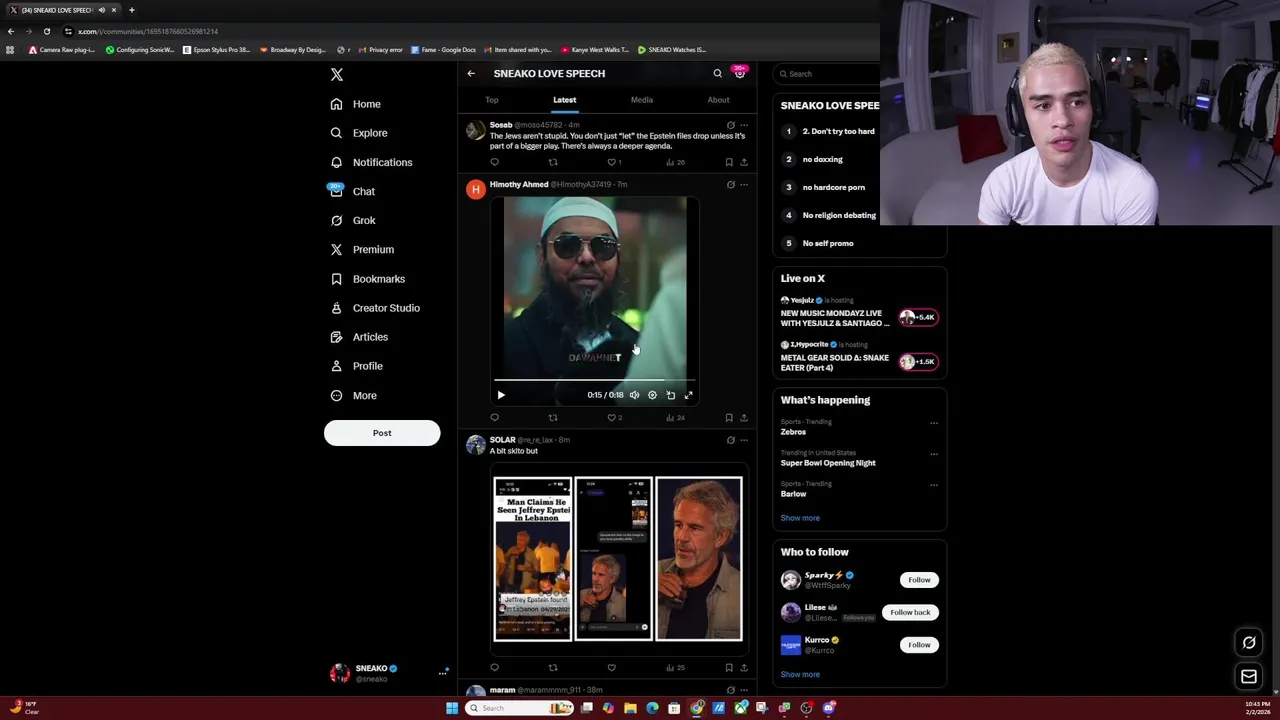Expand the More menu in sidebar
Viewport: 1280px width, 720px height.
(352, 395)
